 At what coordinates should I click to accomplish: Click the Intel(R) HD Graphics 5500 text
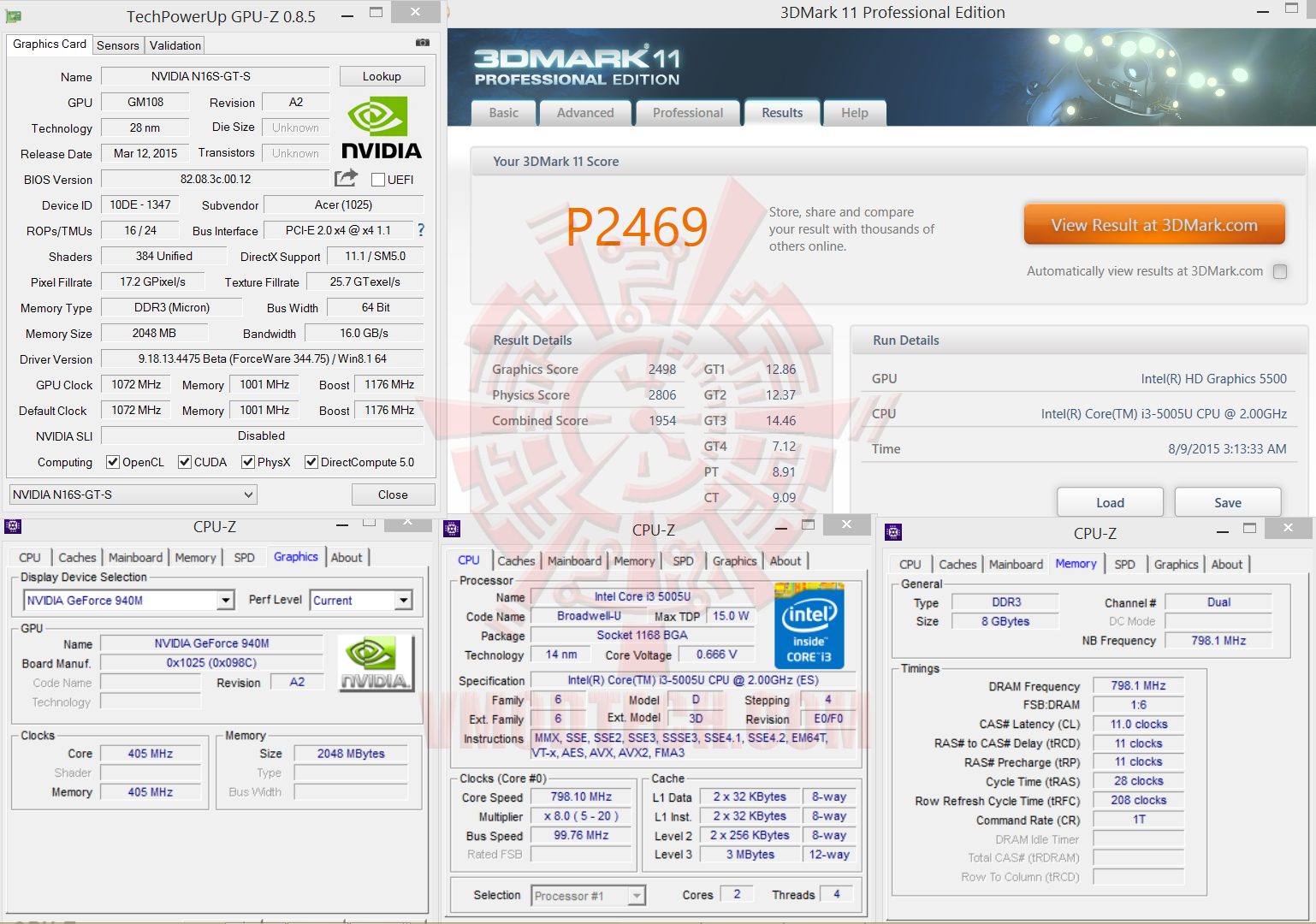1213,379
